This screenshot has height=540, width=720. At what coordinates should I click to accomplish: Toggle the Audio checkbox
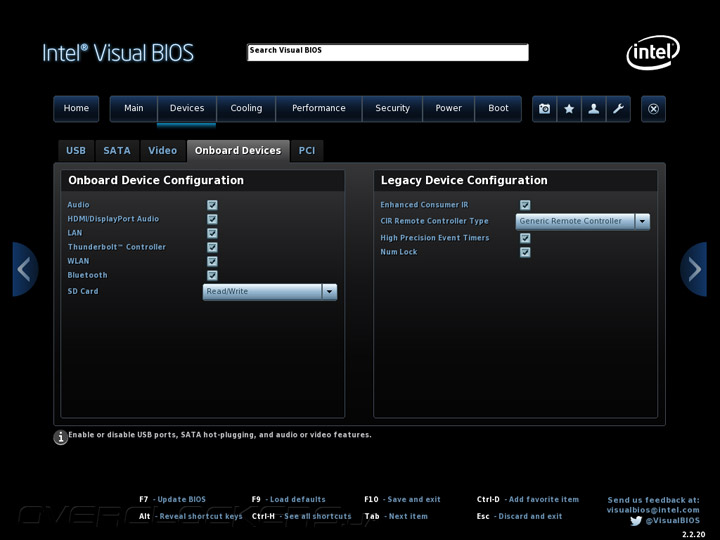212,205
